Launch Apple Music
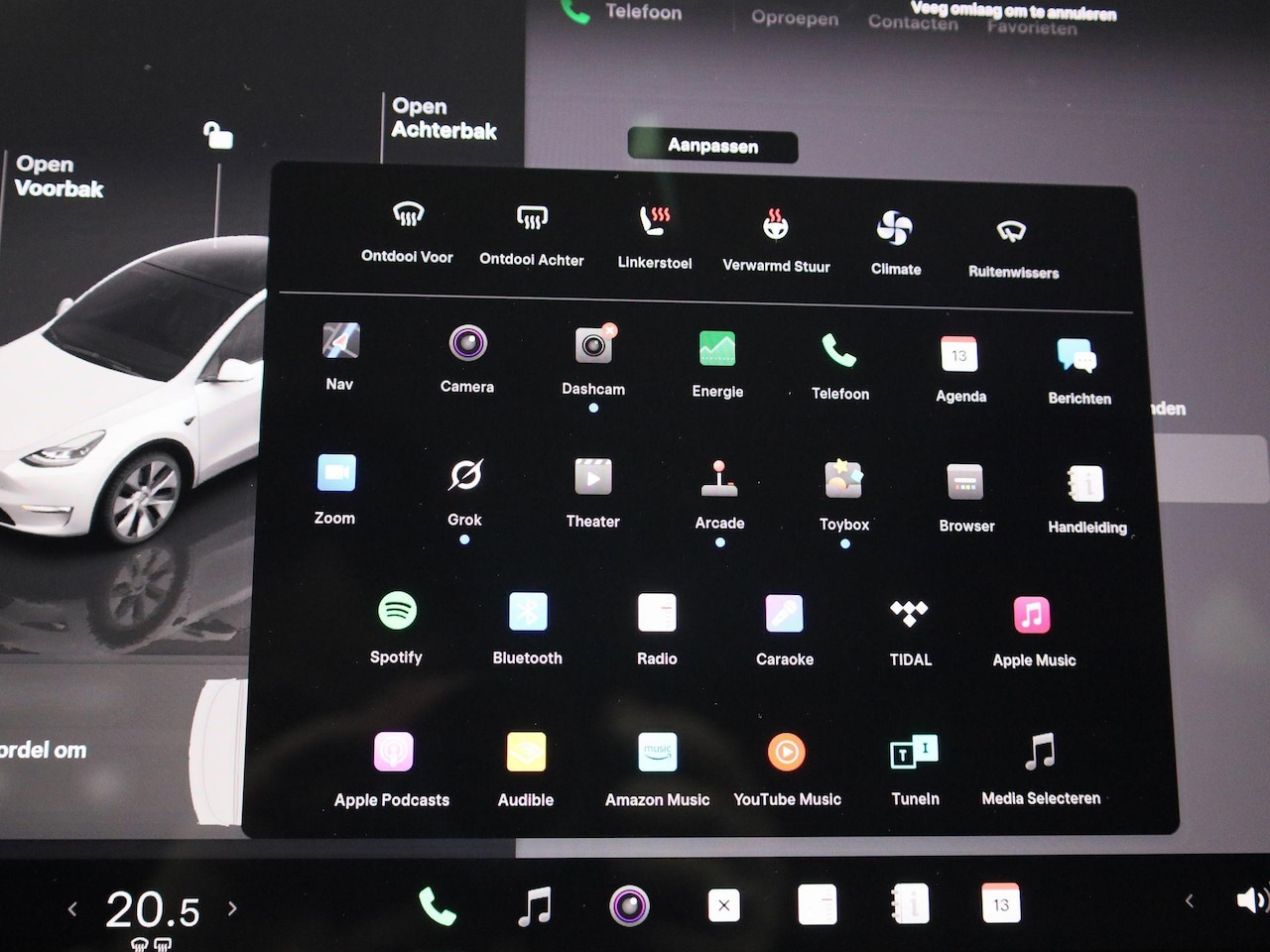 (x=1034, y=634)
